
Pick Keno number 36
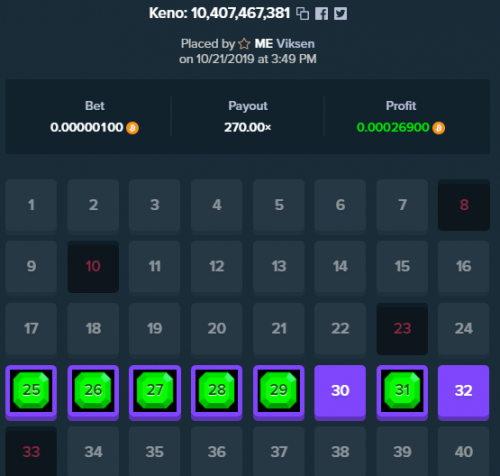click(x=217, y=451)
